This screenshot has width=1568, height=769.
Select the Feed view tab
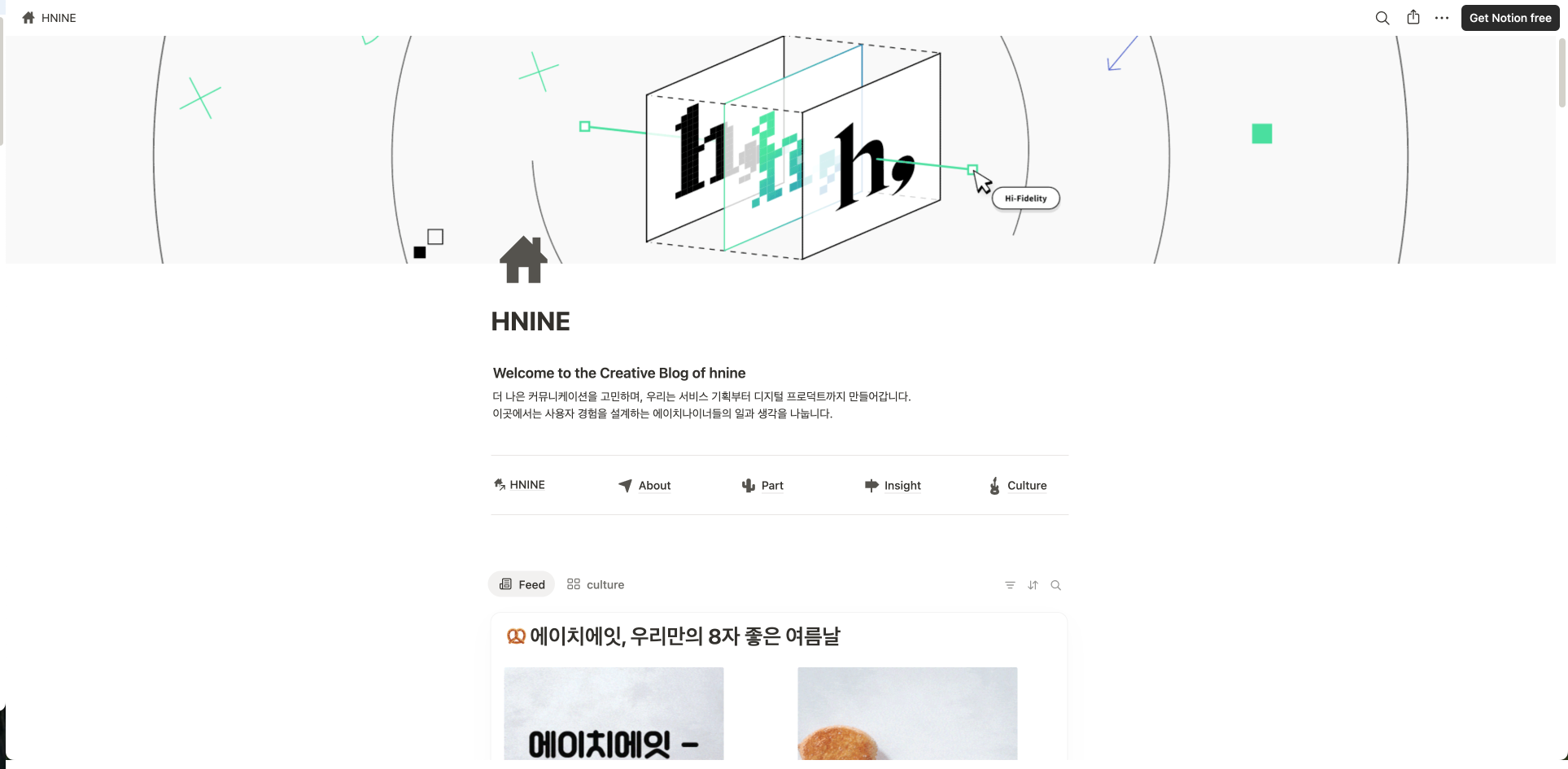tap(522, 584)
